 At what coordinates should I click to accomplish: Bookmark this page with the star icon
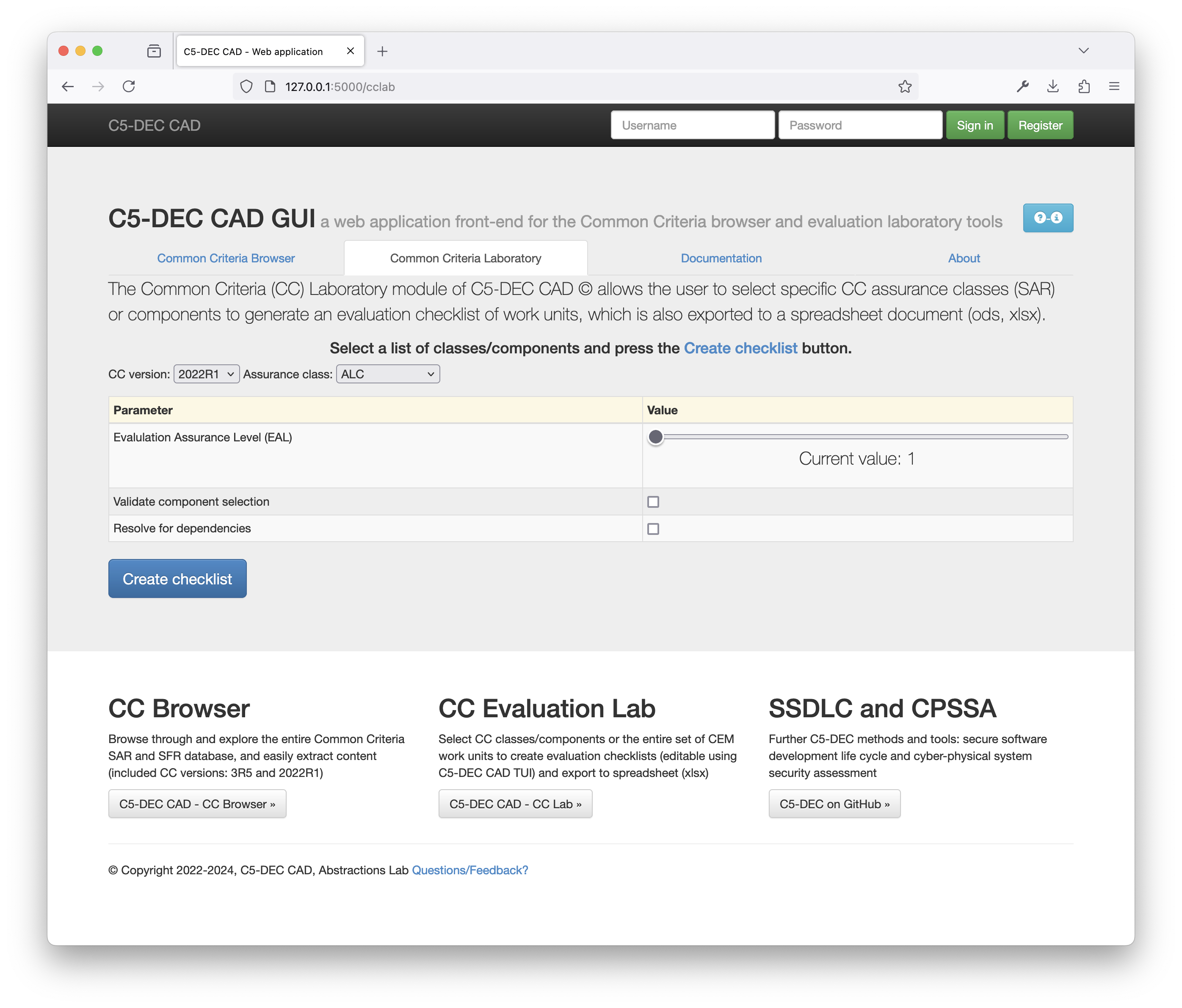pos(905,87)
